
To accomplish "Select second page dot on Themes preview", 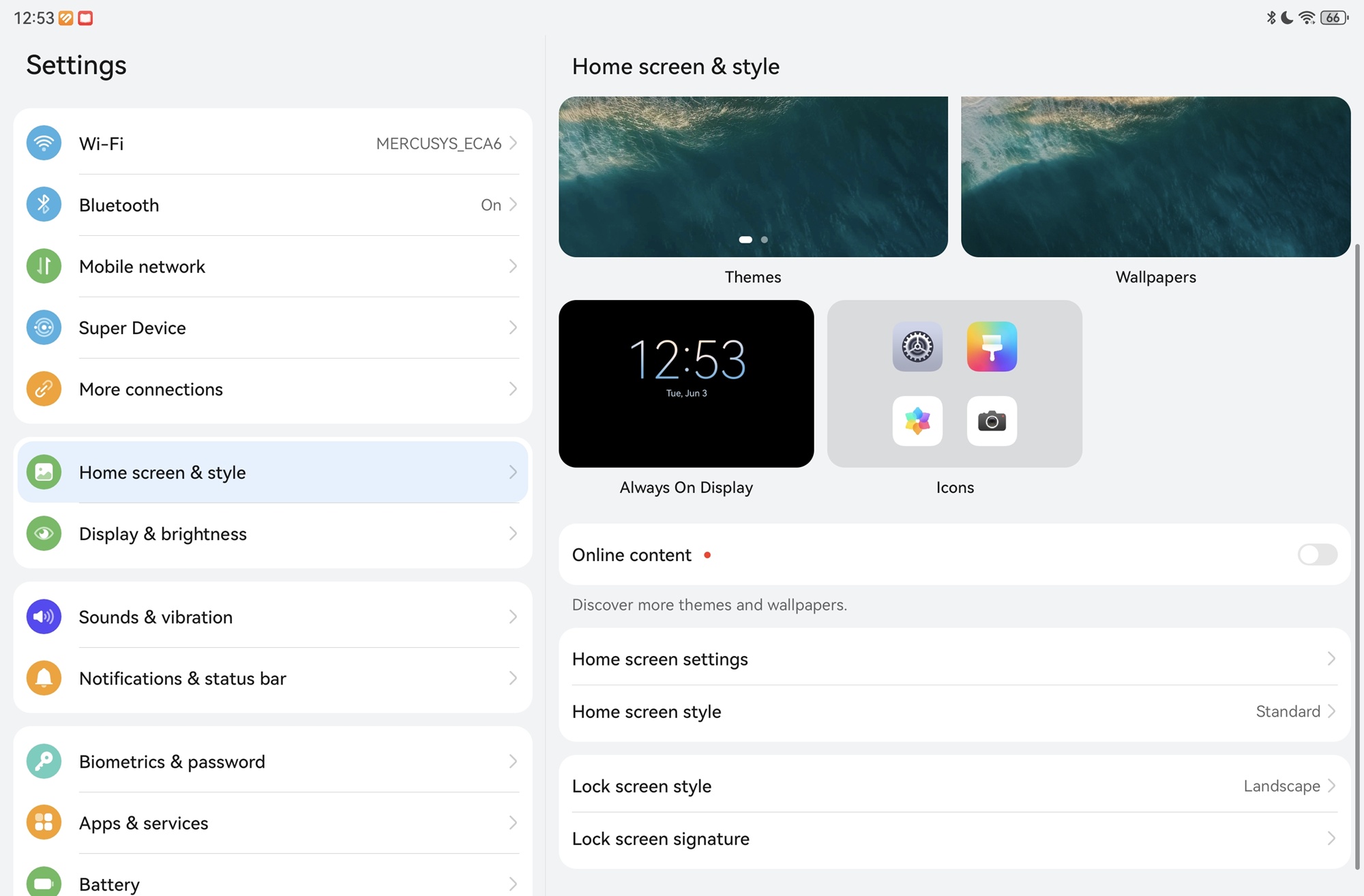I will [765, 239].
